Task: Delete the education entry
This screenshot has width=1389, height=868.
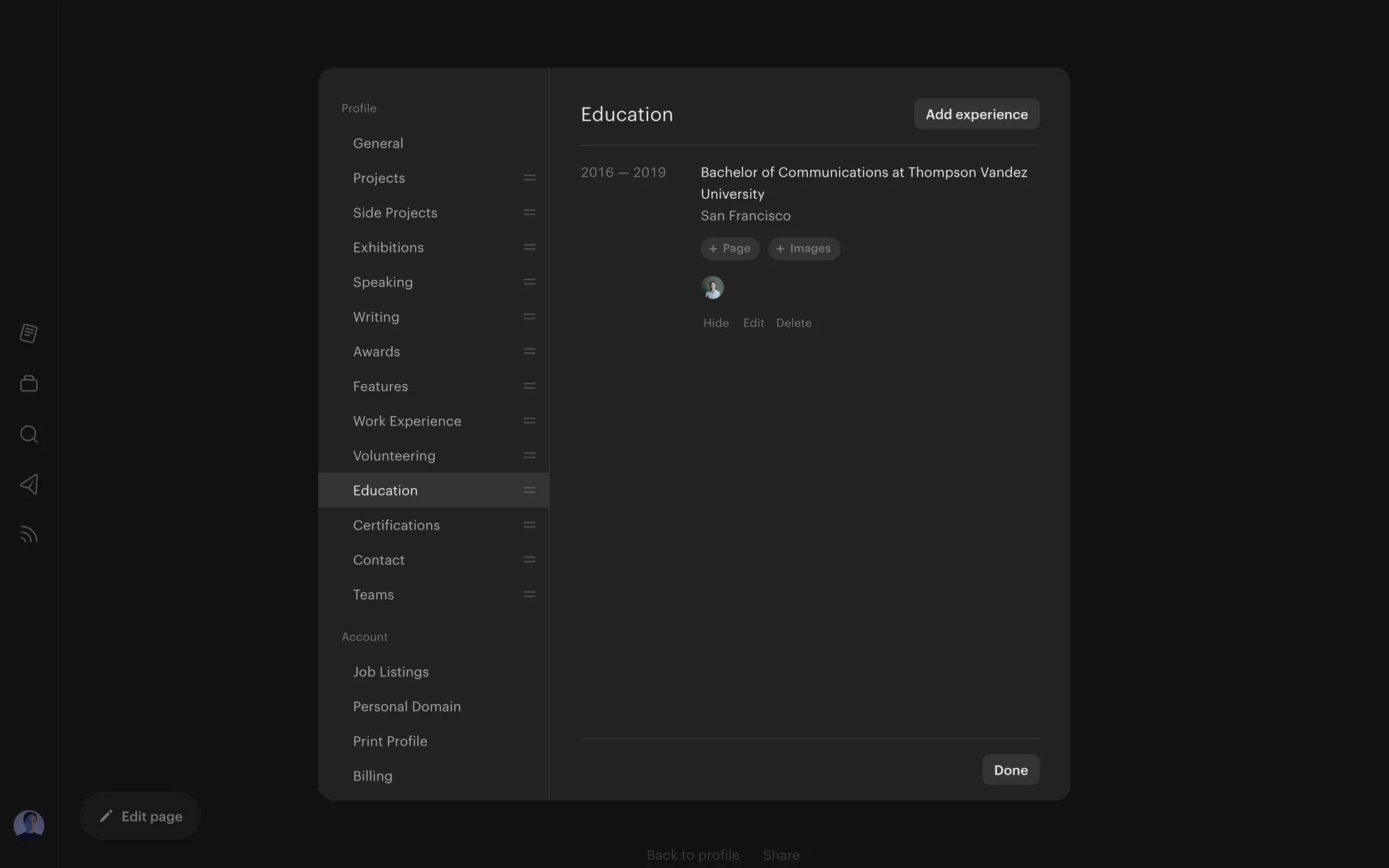Action: tap(794, 323)
